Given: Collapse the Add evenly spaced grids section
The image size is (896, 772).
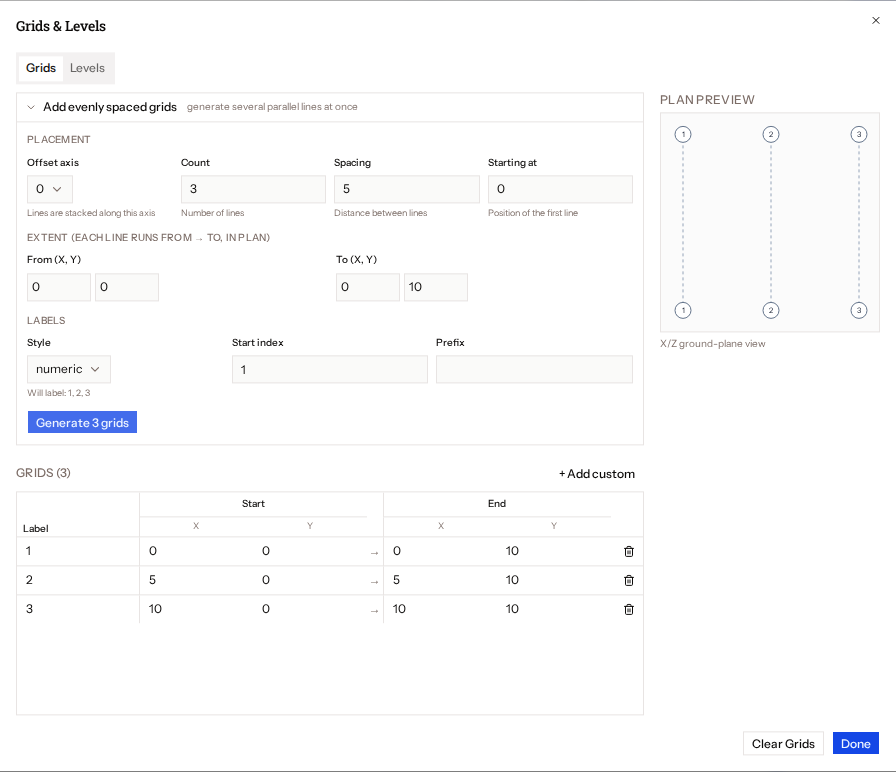Looking at the screenshot, I should (x=31, y=107).
